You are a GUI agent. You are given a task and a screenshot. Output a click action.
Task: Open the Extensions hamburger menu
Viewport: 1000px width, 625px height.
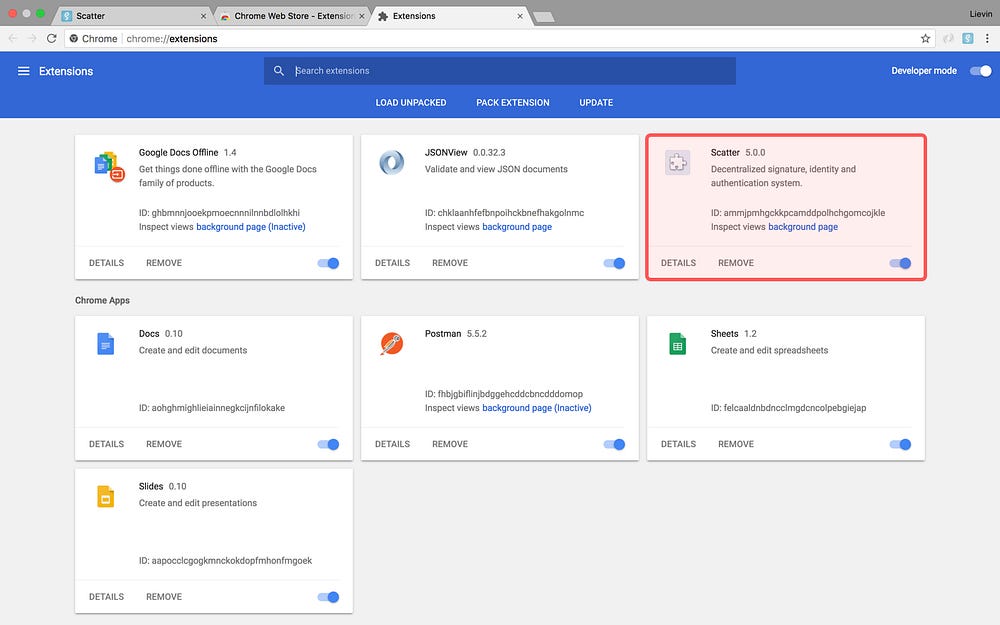[24, 71]
